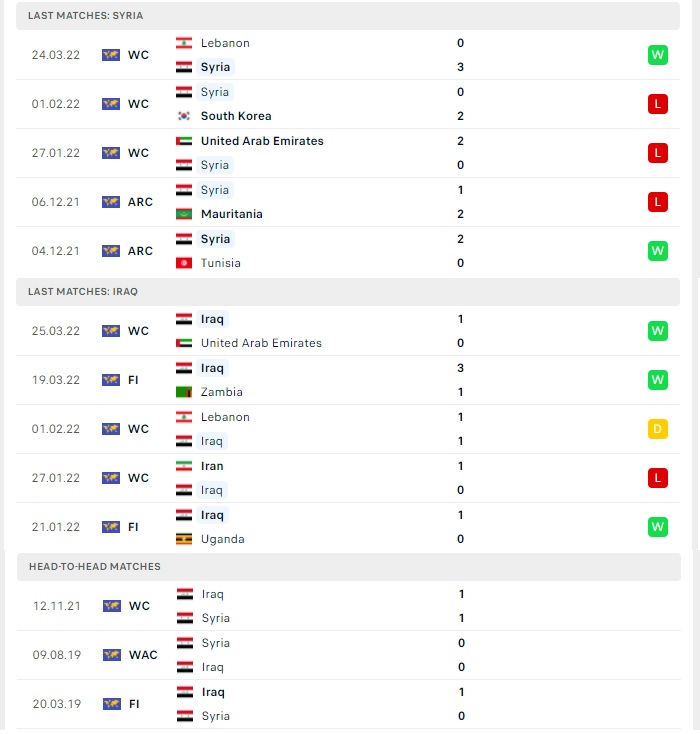Click the green W badge for Iraq vs Uganda

point(657,527)
